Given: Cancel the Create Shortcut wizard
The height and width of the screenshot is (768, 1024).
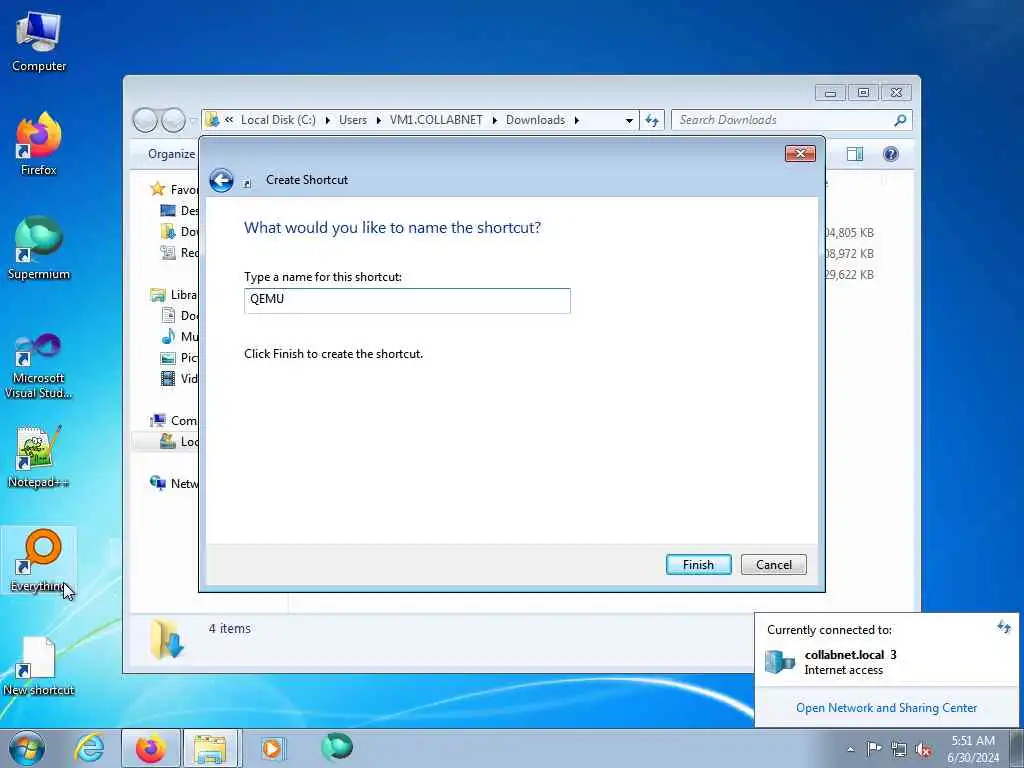Looking at the screenshot, I should pos(774,565).
